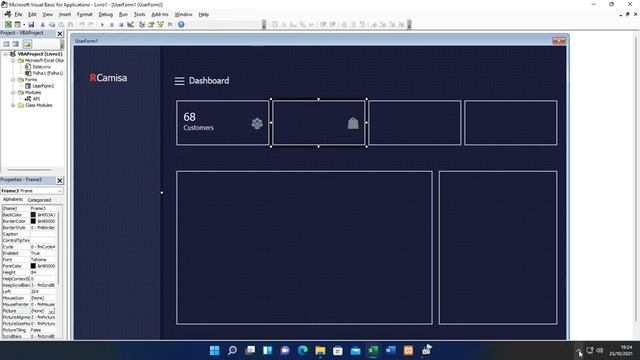Click the Copy toolbar icon

tap(52, 24)
